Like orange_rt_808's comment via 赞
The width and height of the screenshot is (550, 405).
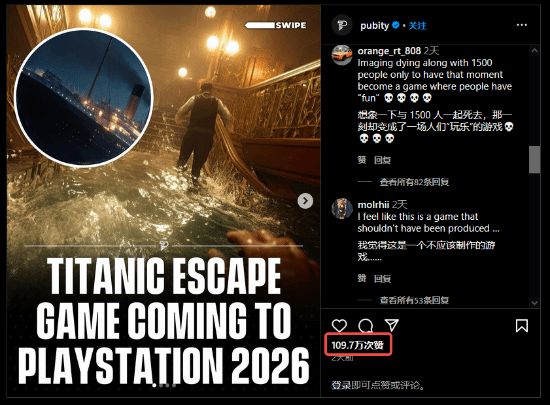point(362,160)
